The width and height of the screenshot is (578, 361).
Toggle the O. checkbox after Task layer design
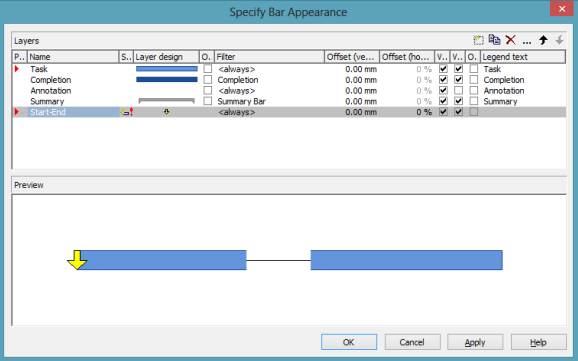[208, 69]
